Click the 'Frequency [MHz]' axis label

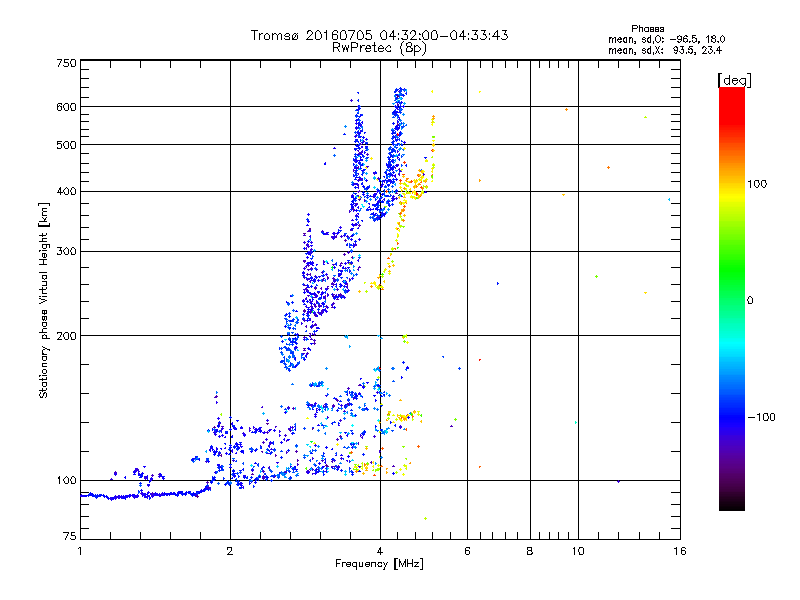pos(379,564)
